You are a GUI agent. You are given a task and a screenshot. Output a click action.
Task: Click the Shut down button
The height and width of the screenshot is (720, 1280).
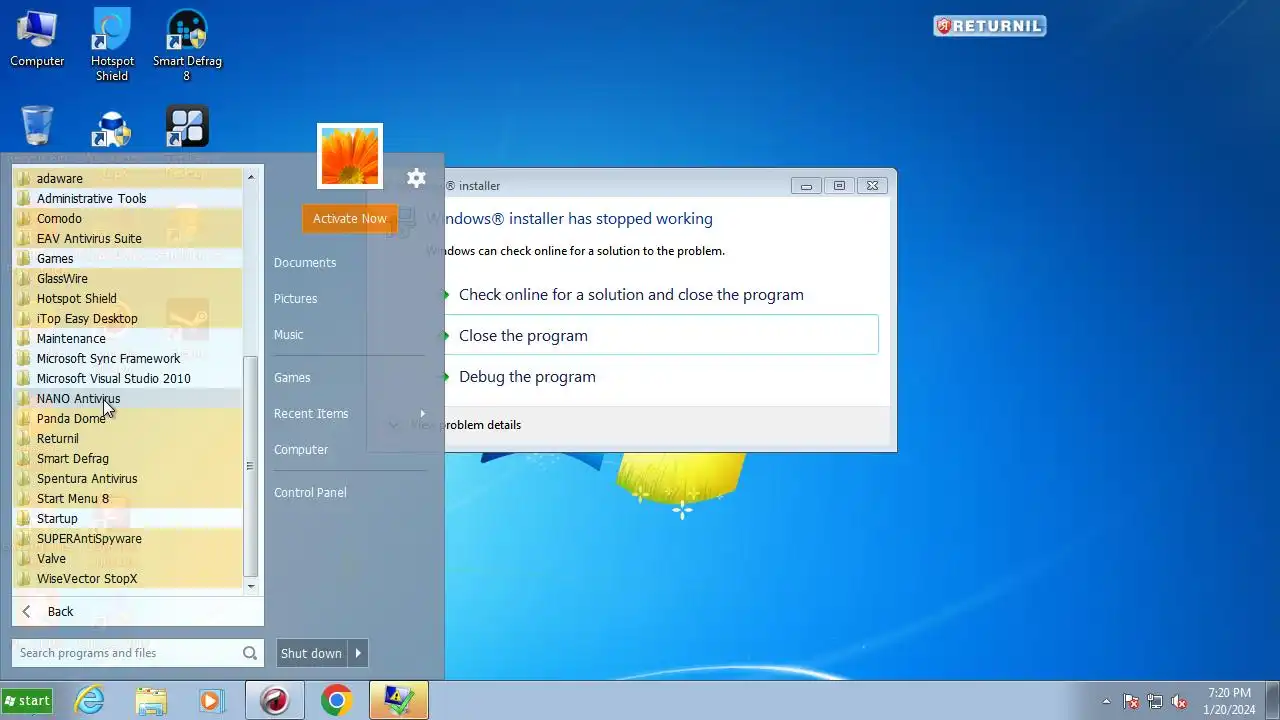[x=311, y=653]
